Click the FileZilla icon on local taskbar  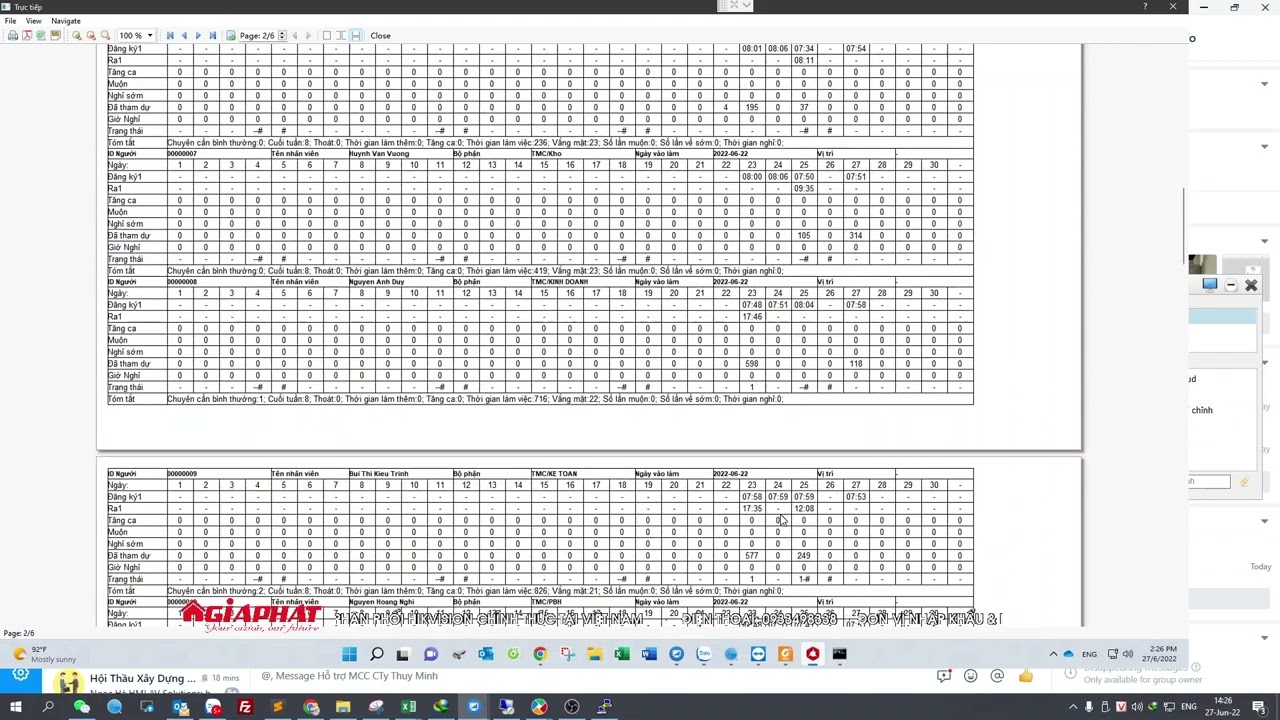click(x=245, y=707)
